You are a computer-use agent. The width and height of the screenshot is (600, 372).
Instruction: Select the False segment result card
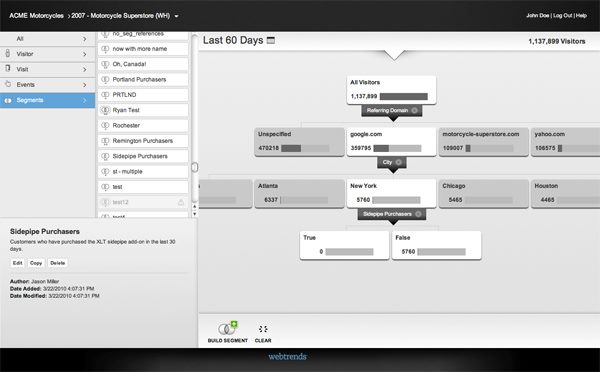click(437, 245)
